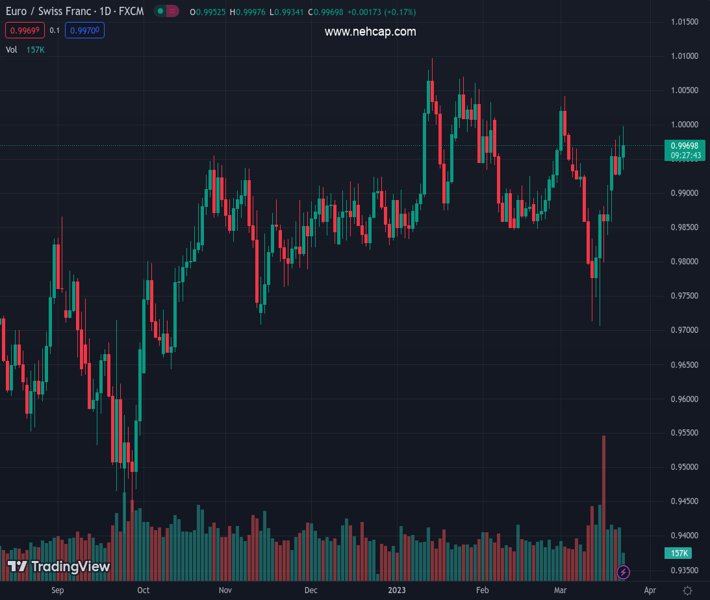Click the spread value 0.1 between prices
The width and height of the screenshot is (710, 600).
(54, 31)
